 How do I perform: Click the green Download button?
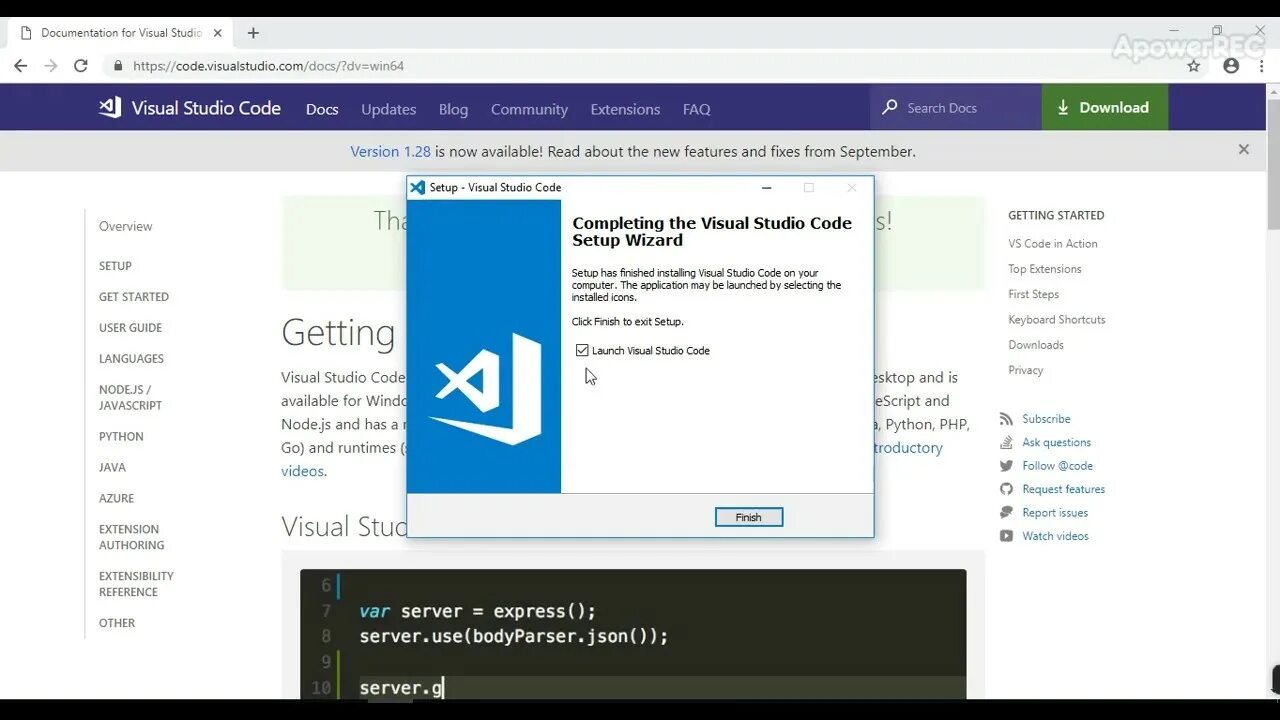[1105, 107]
